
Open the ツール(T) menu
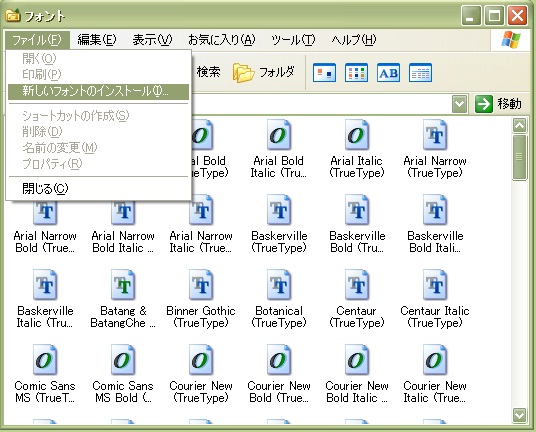click(293, 40)
